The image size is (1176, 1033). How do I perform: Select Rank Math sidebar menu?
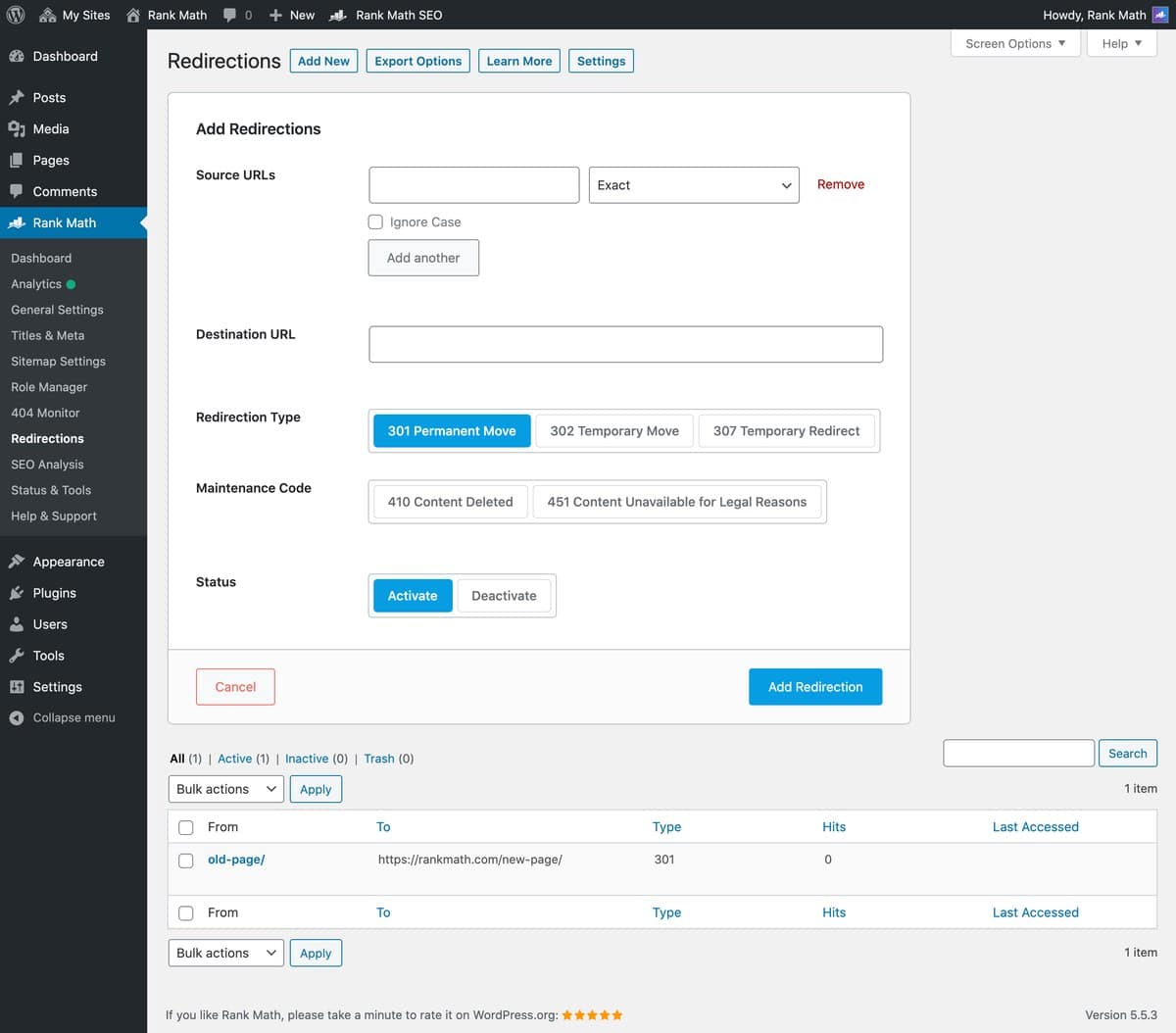click(x=73, y=222)
